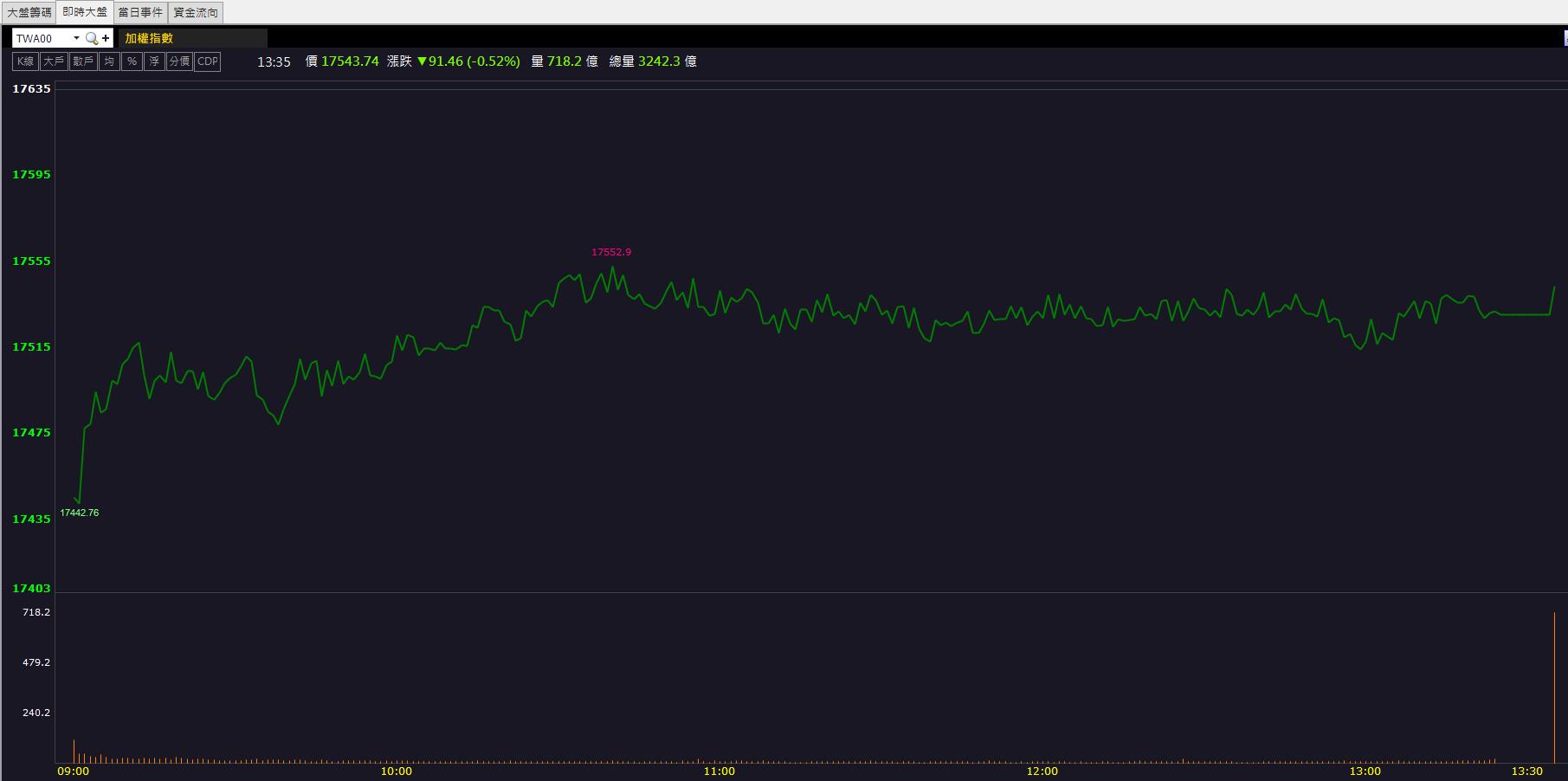Click the plus icon to add symbol
Screen dimensions: 1568x781
click(x=106, y=38)
